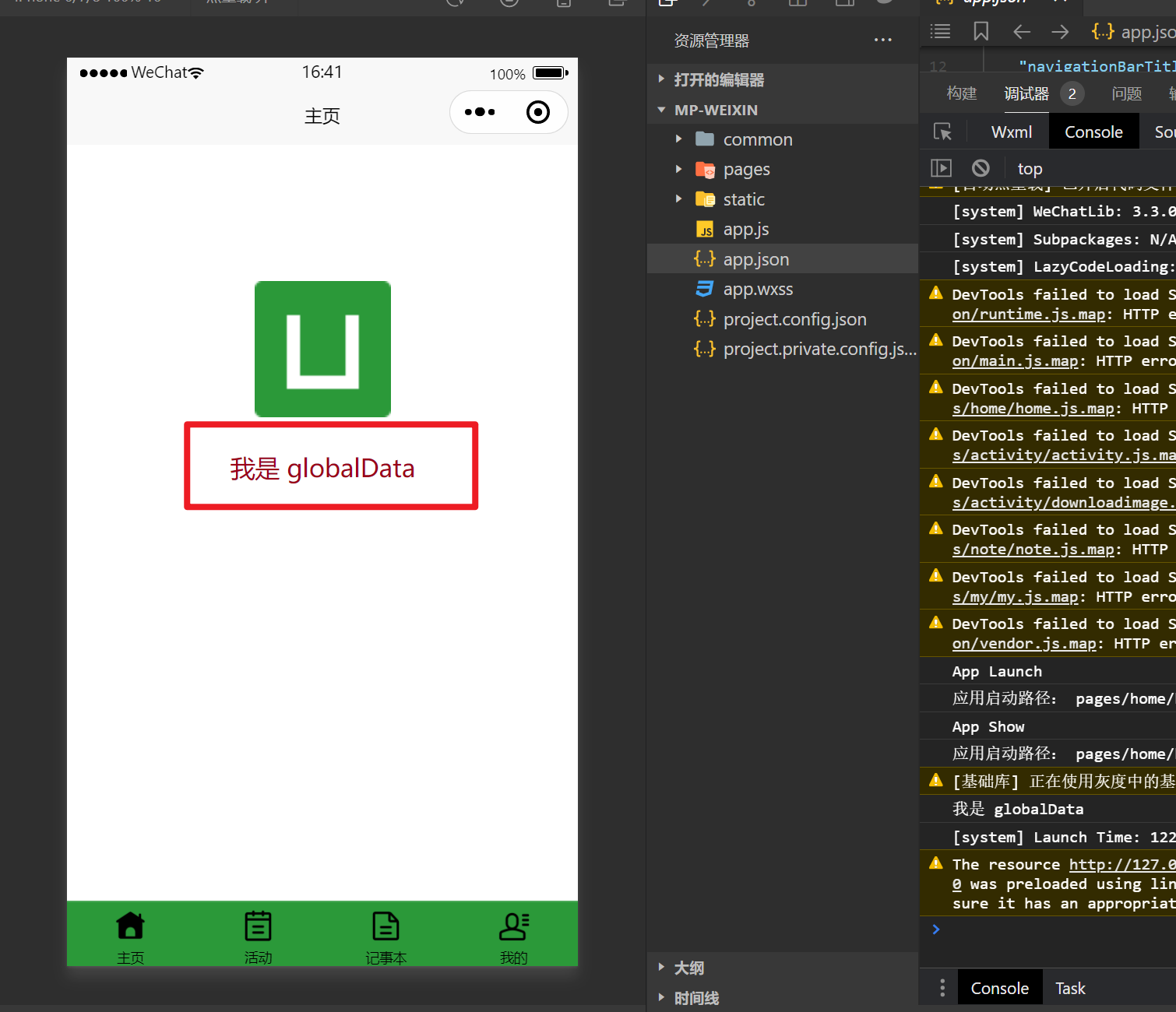Expand the 时间线 timeline section

pos(661,998)
